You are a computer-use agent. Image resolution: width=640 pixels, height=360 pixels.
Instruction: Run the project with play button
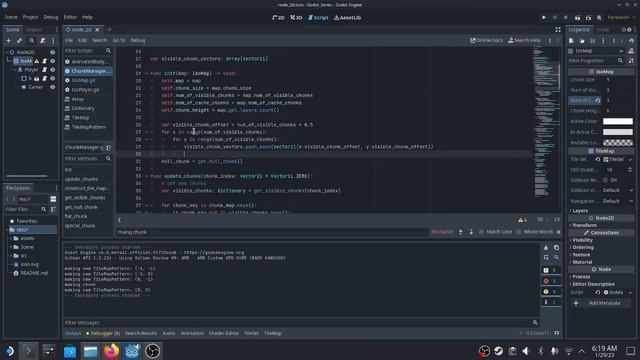pyautogui.click(x=544, y=18)
